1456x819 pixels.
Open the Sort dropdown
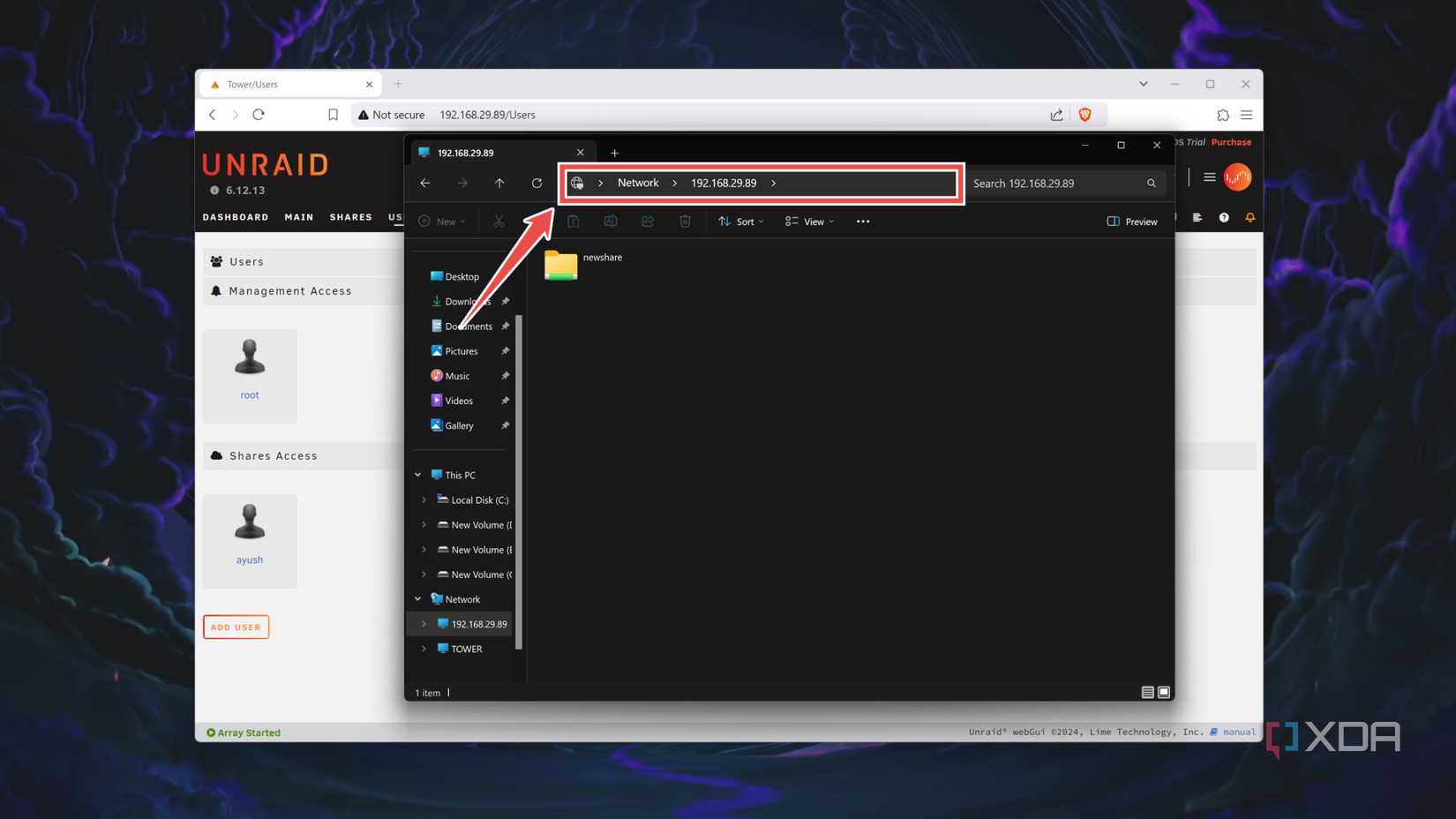741,222
